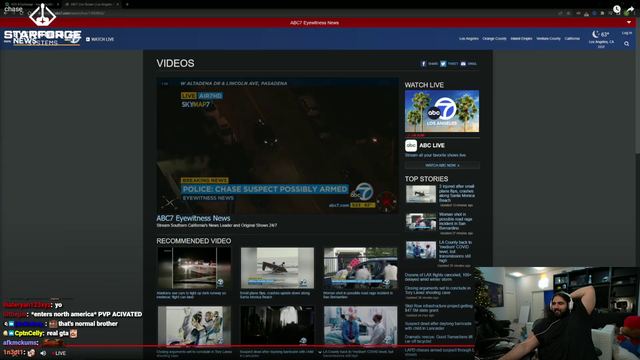Image resolution: width=640 pixels, height=360 pixels.
Task: Click the Facebook share icon
Action: [423, 64]
